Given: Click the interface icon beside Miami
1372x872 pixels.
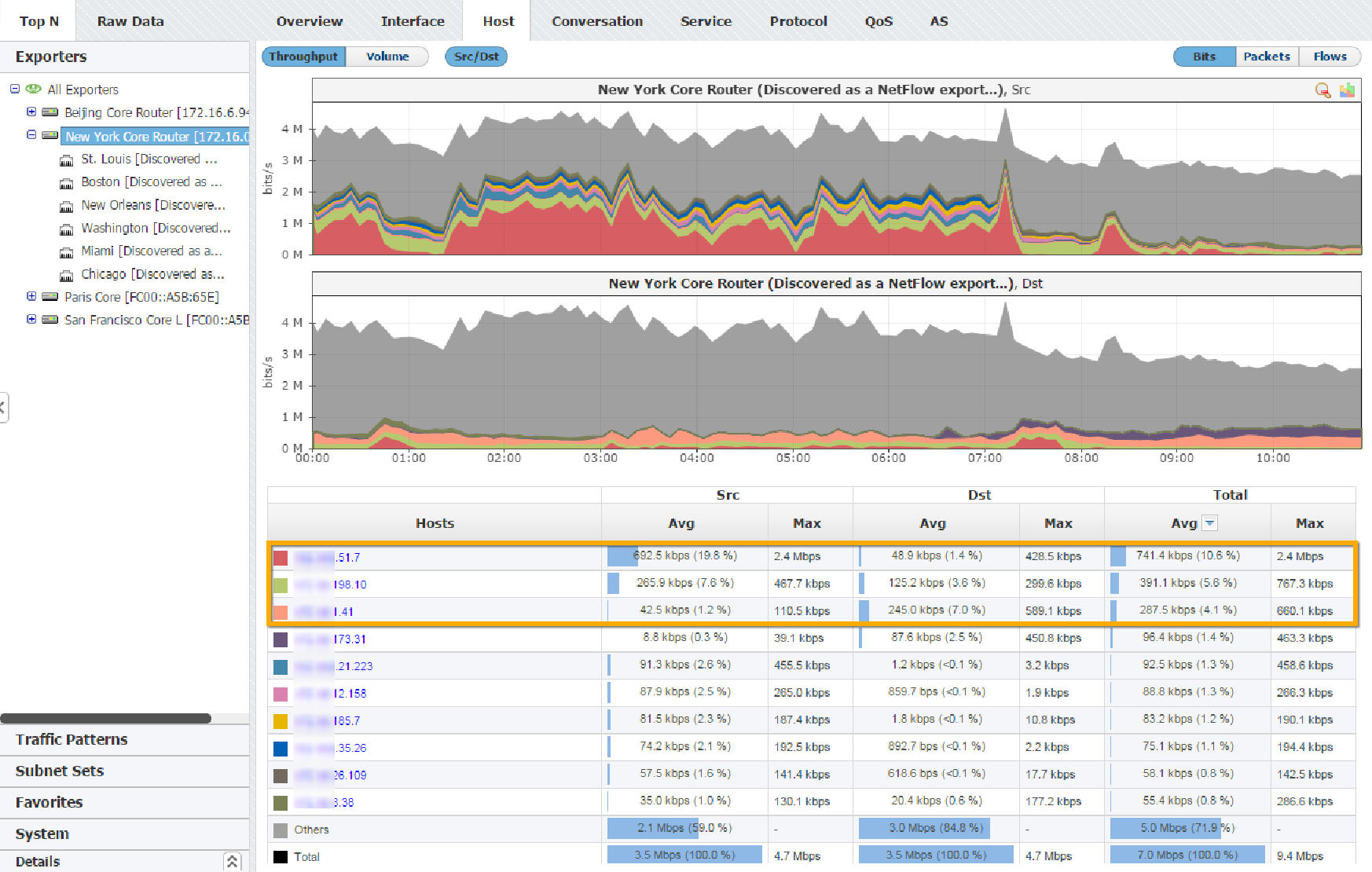Looking at the screenshot, I should click(67, 251).
